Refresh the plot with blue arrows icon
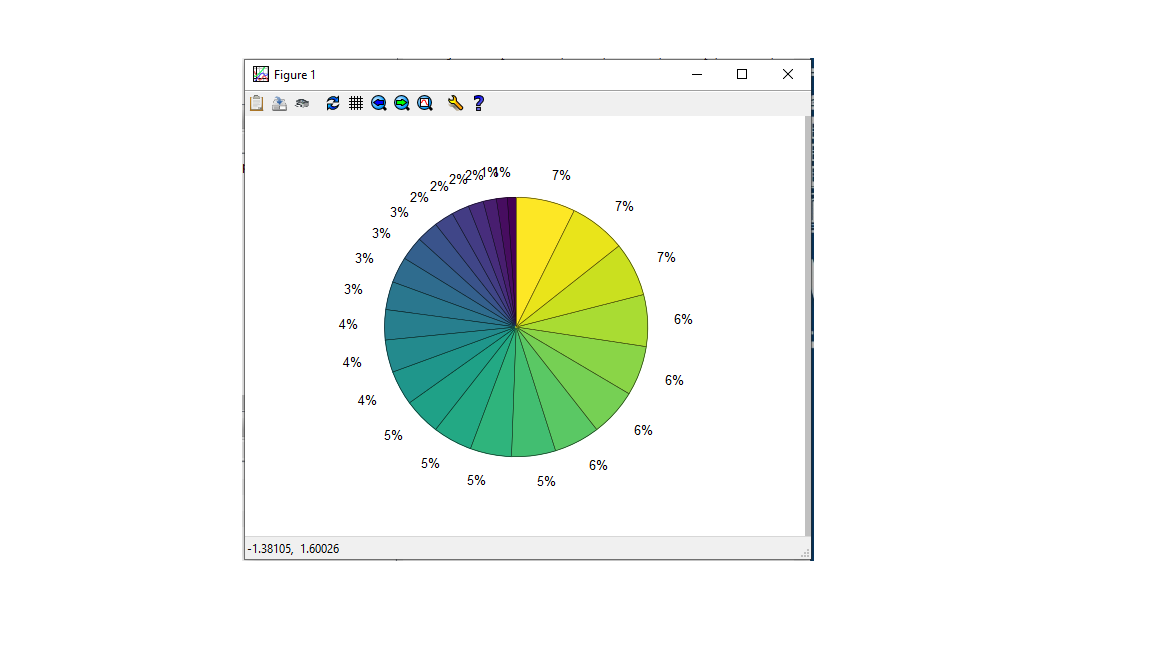 tap(333, 103)
